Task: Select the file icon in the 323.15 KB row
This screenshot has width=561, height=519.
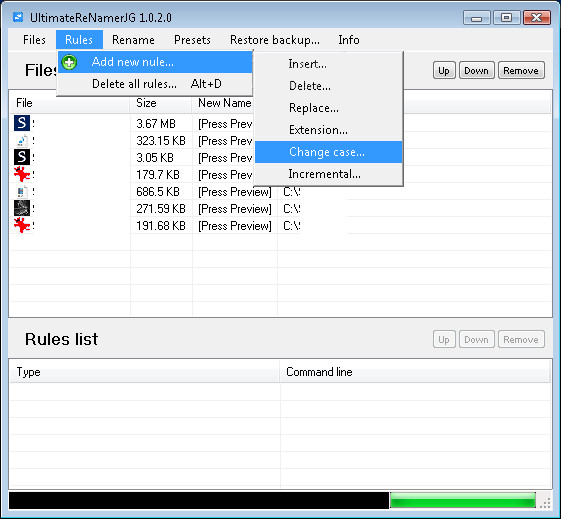Action: click(x=22, y=140)
